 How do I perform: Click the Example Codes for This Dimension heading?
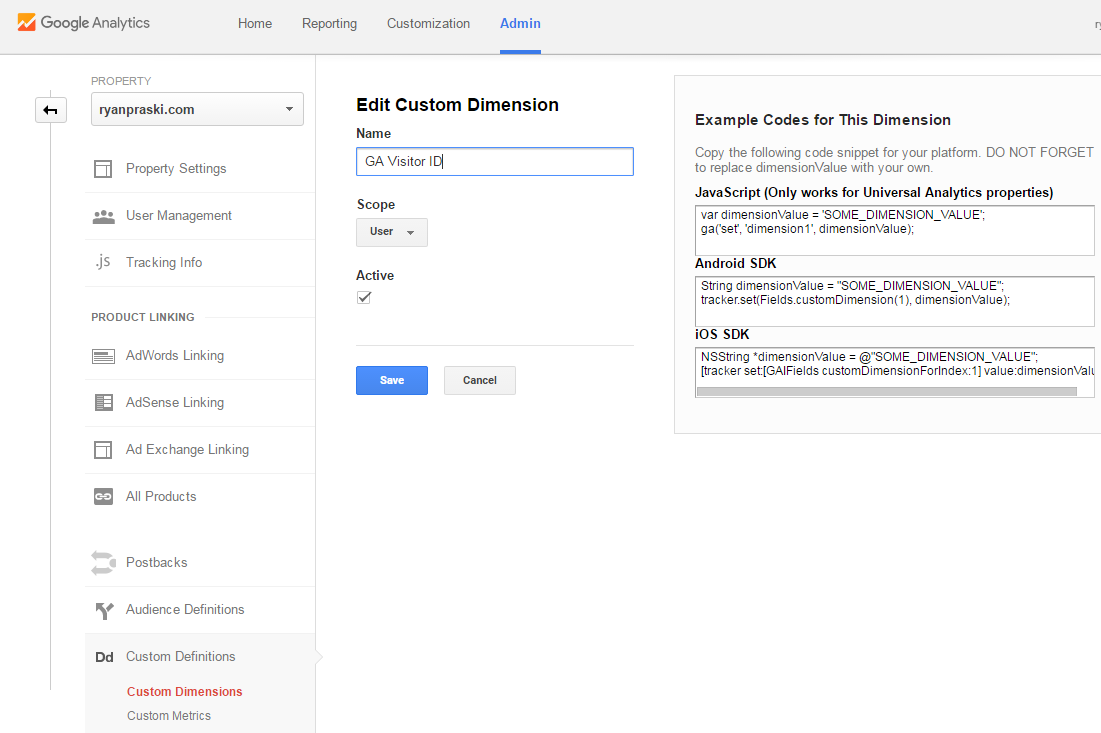click(x=823, y=120)
